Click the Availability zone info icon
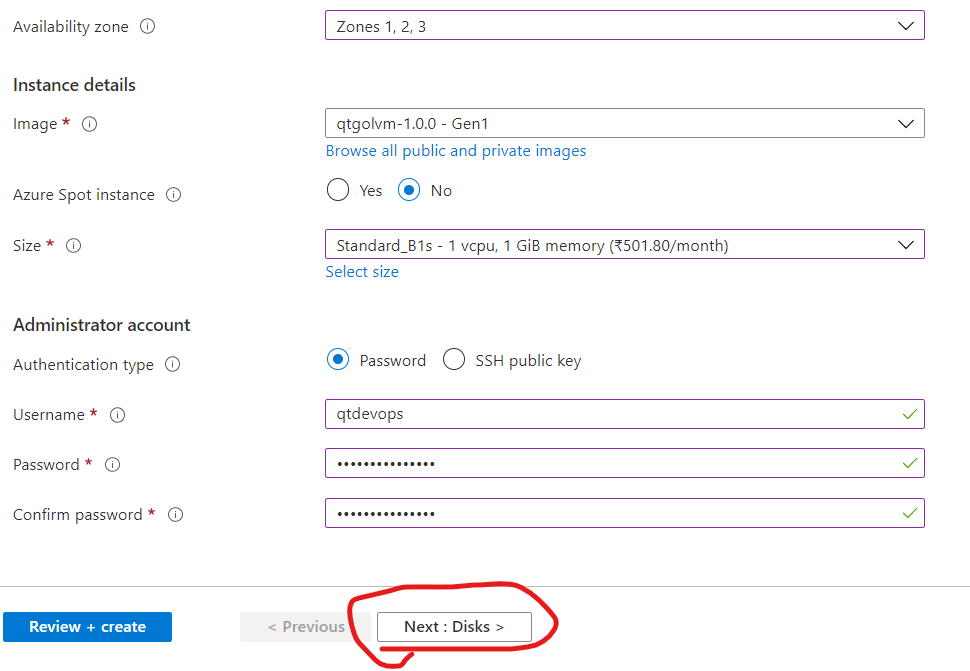Screen dimensions: 970x671 click(x=147, y=26)
